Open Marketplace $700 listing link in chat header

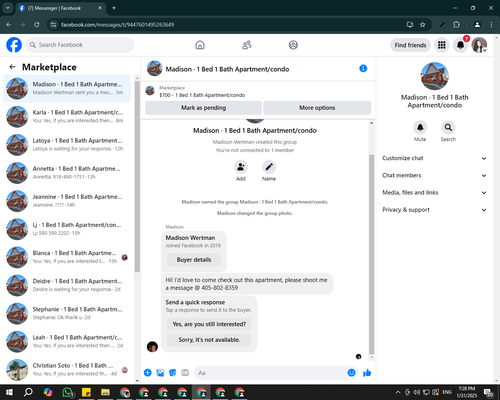click(x=202, y=95)
